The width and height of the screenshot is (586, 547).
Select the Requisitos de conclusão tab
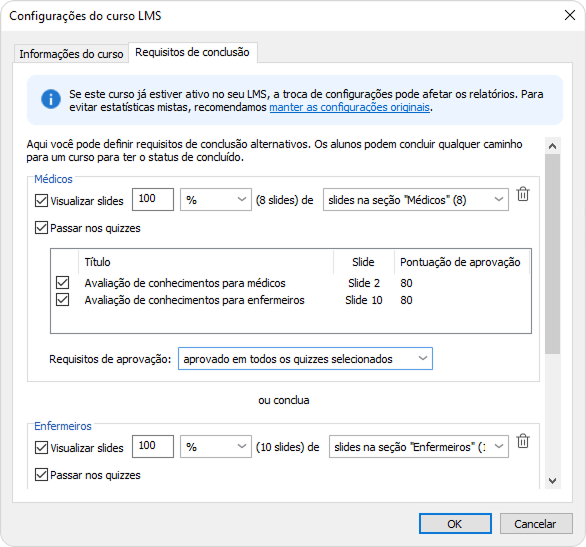coord(192,52)
